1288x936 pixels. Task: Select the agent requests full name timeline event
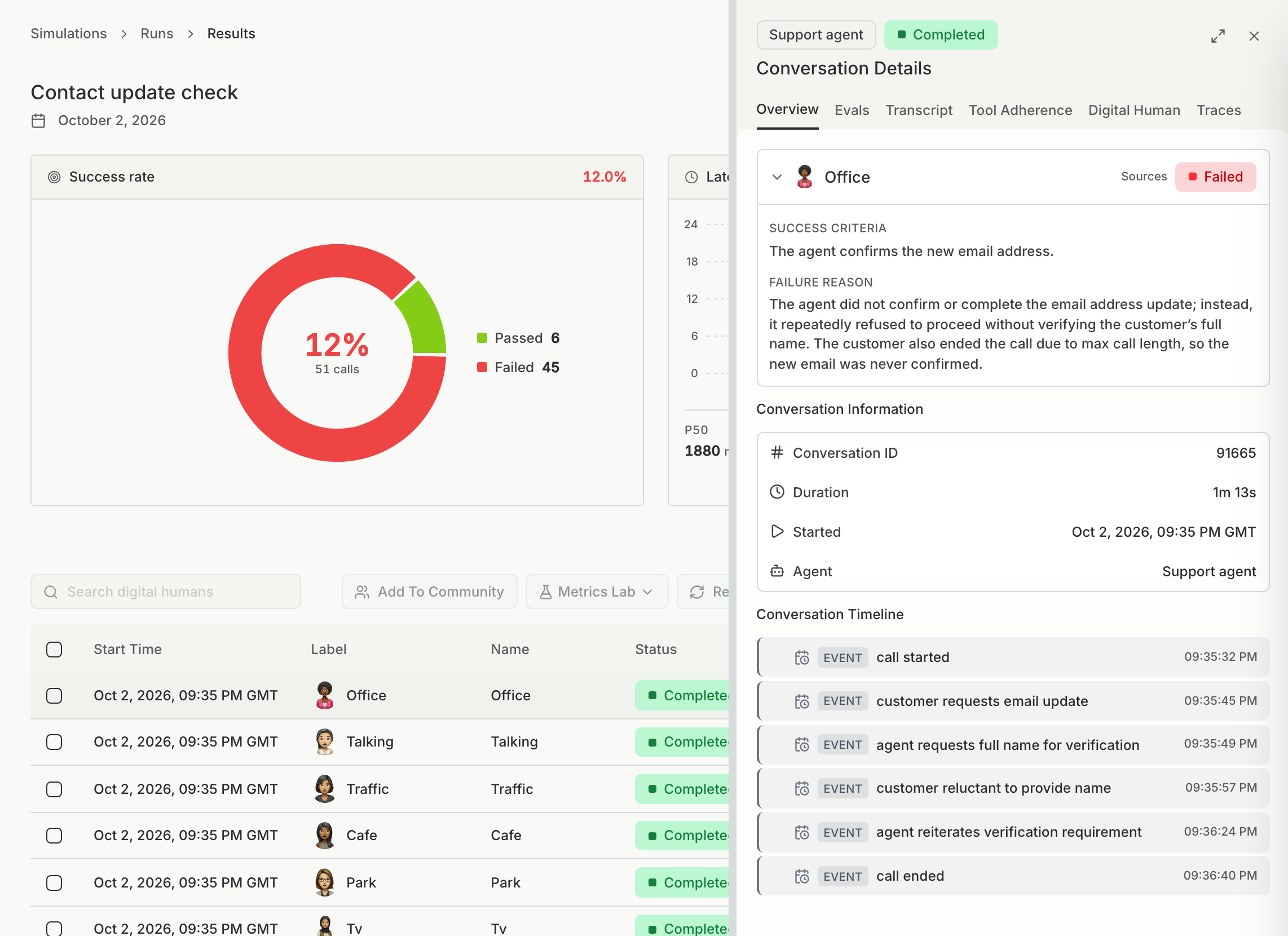1013,745
